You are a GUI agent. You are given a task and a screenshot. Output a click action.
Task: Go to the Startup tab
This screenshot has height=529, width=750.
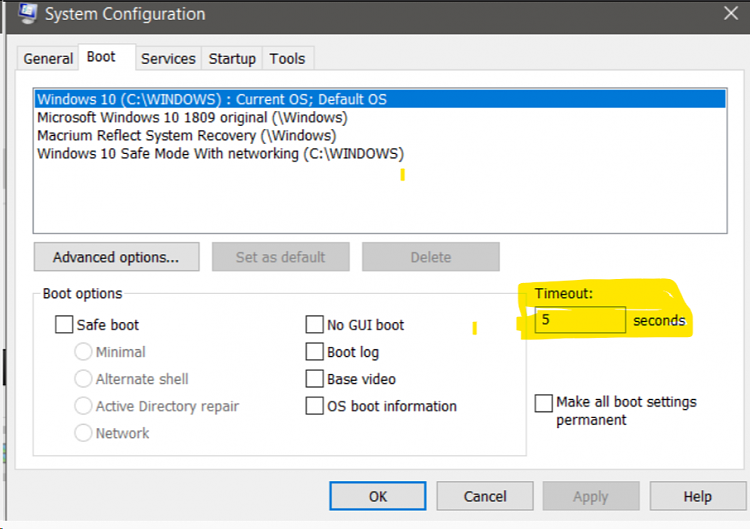click(x=232, y=59)
